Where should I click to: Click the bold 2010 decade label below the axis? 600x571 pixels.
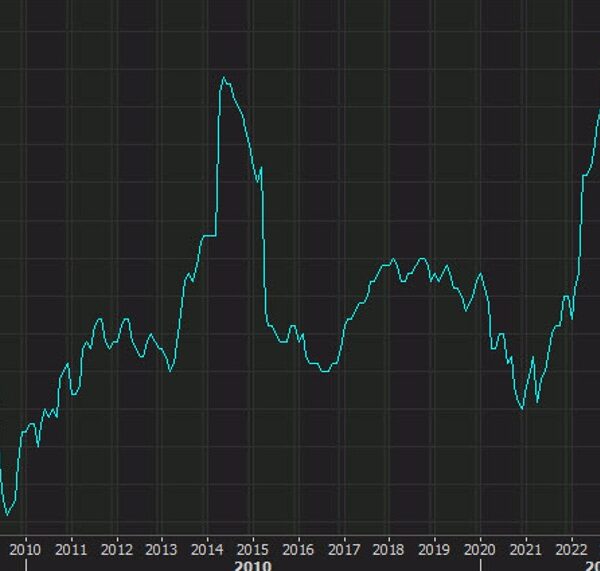click(x=253, y=566)
